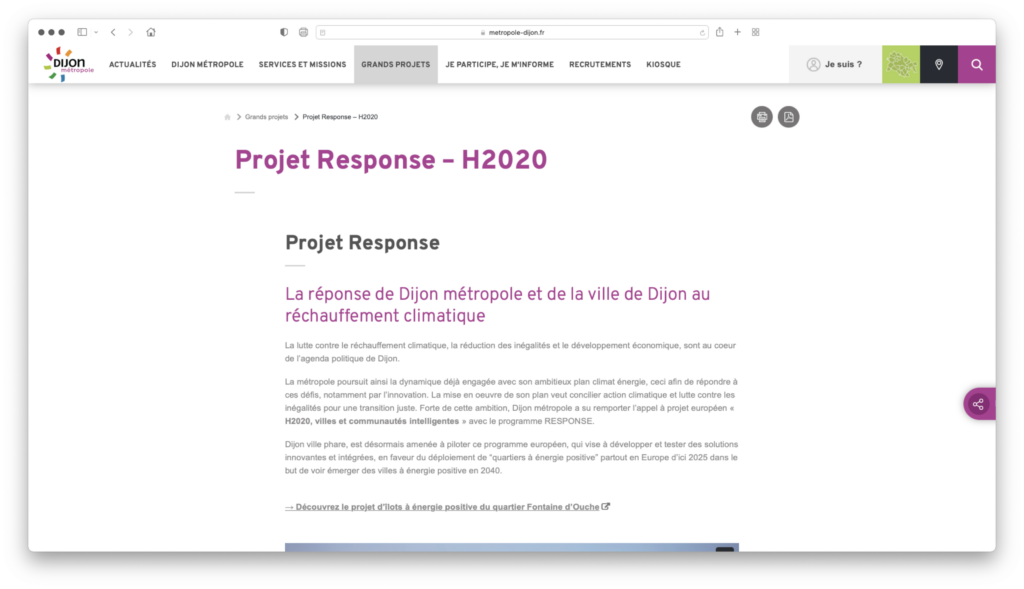Open the magenta search magnifier icon

pos(977,64)
